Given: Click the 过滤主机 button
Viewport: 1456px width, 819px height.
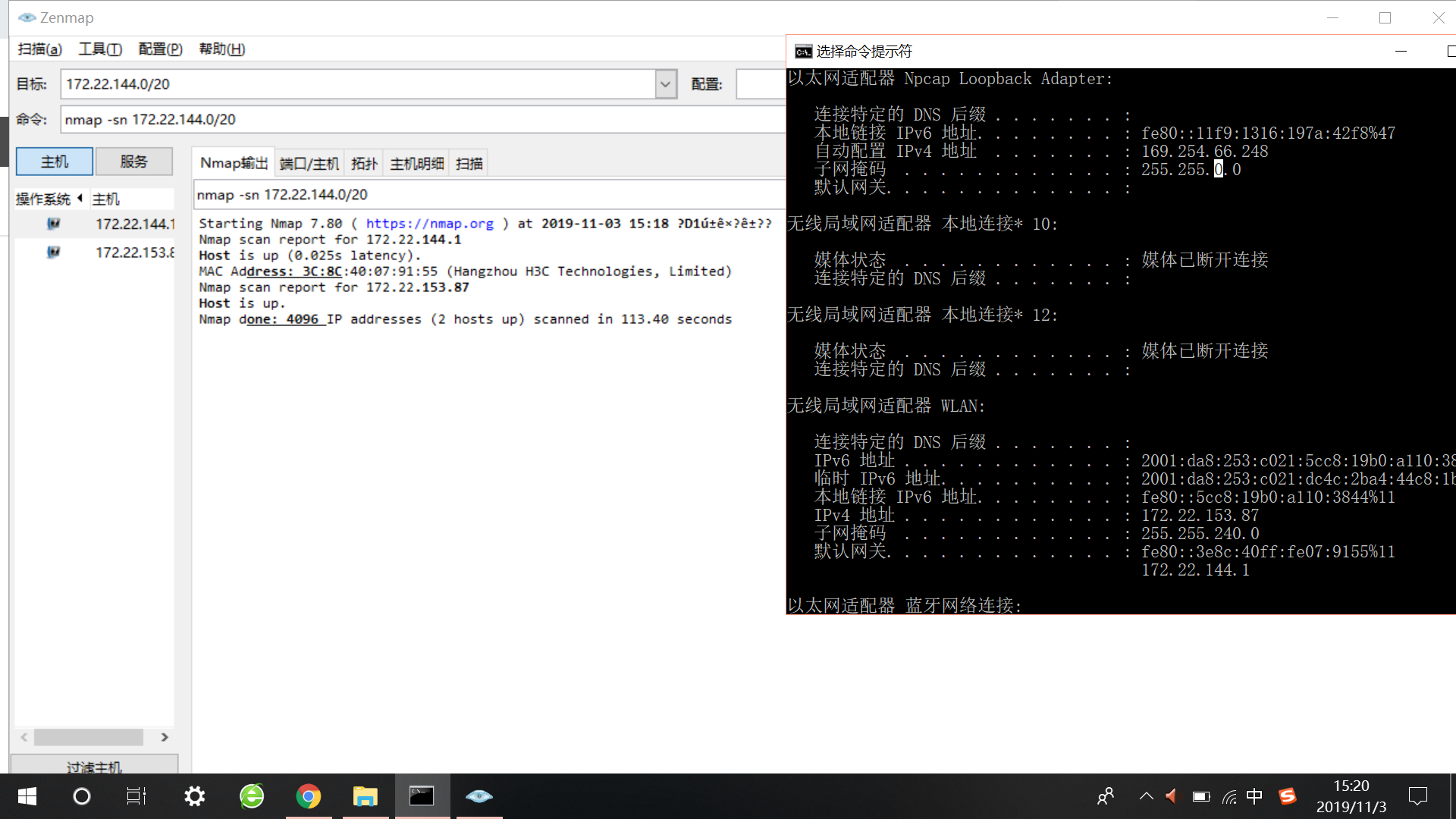Looking at the screenshot, I should [x=94, y=766].
